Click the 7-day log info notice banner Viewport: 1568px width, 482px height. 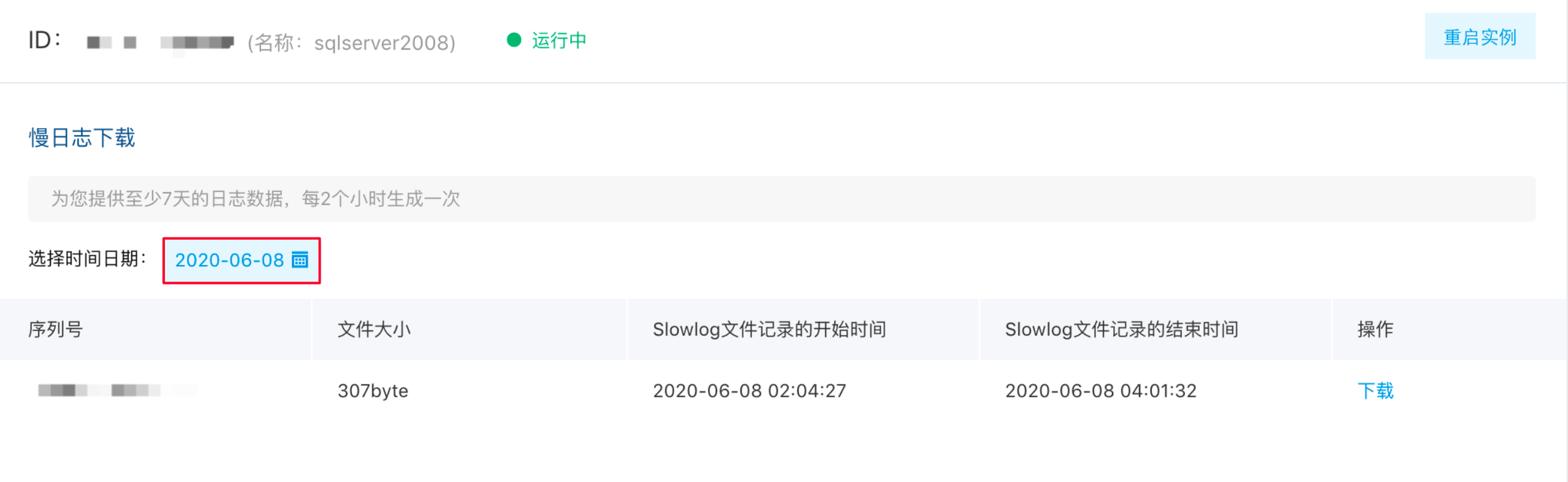(x=782, y=199)
